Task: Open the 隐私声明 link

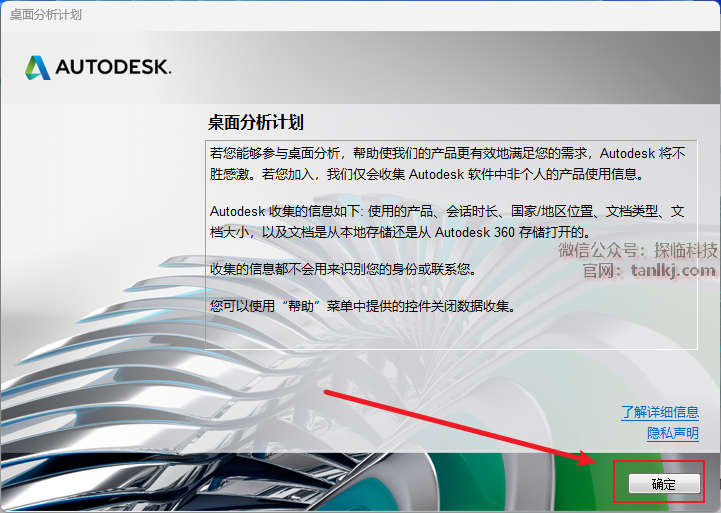Action: pyautogui.click(x=673, y=433)
